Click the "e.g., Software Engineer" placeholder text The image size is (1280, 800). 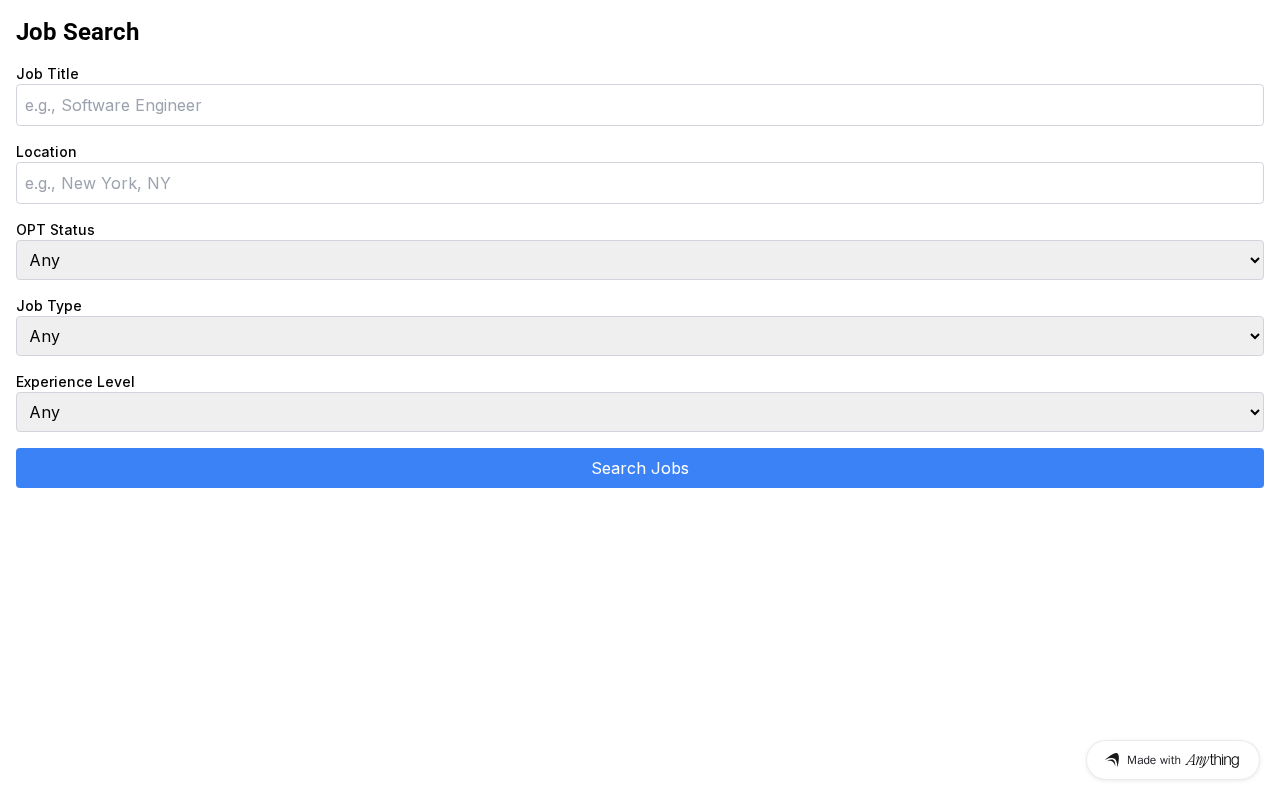click(113, 105)
